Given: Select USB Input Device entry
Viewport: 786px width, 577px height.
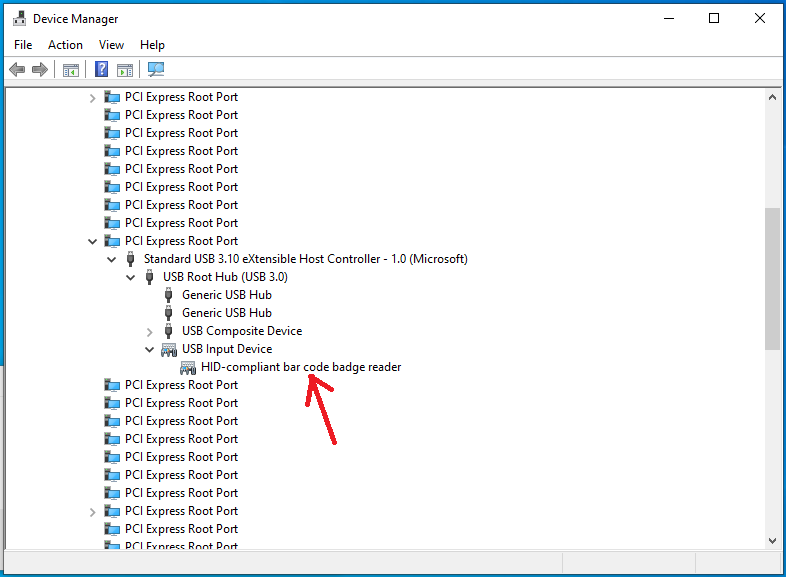Looking at the screenshot, I should (227, 349).
